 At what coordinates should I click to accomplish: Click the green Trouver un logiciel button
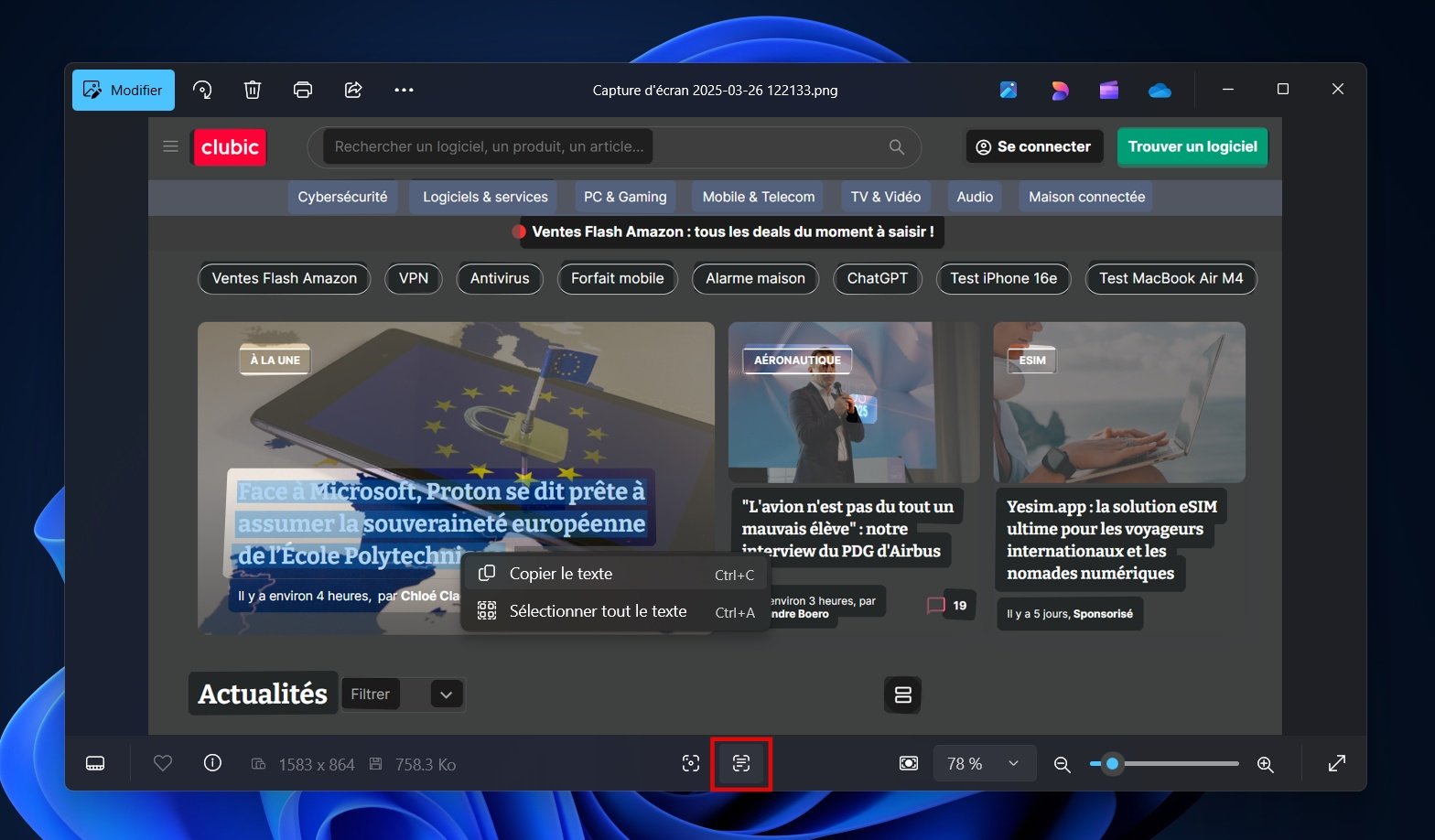pos(1192,146)
